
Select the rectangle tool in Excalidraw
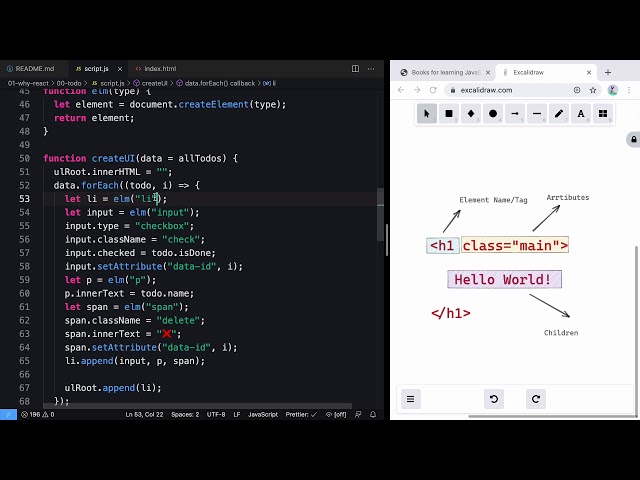[x=449, y=114]
